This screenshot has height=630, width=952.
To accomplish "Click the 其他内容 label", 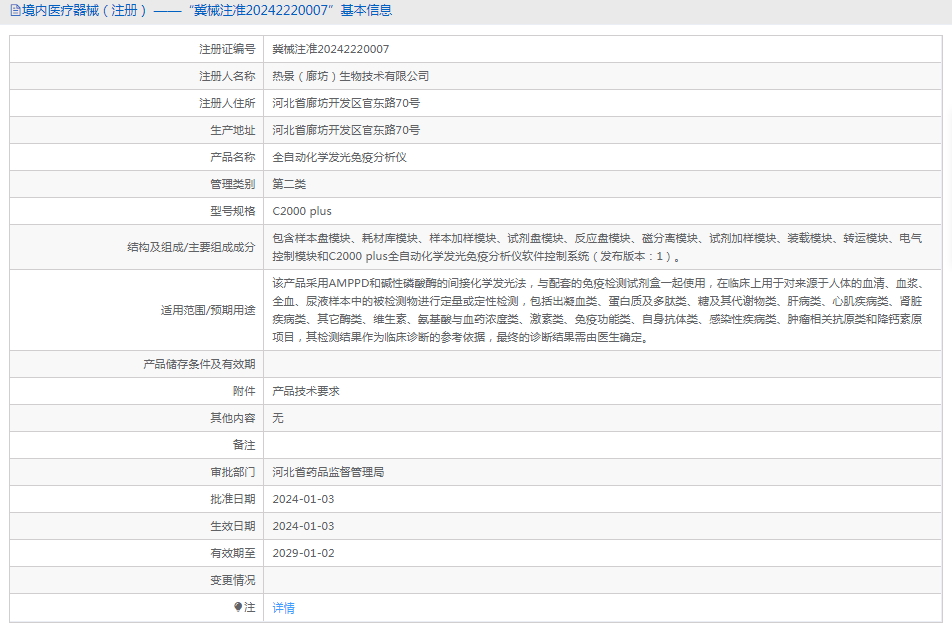I will [233, 418].
